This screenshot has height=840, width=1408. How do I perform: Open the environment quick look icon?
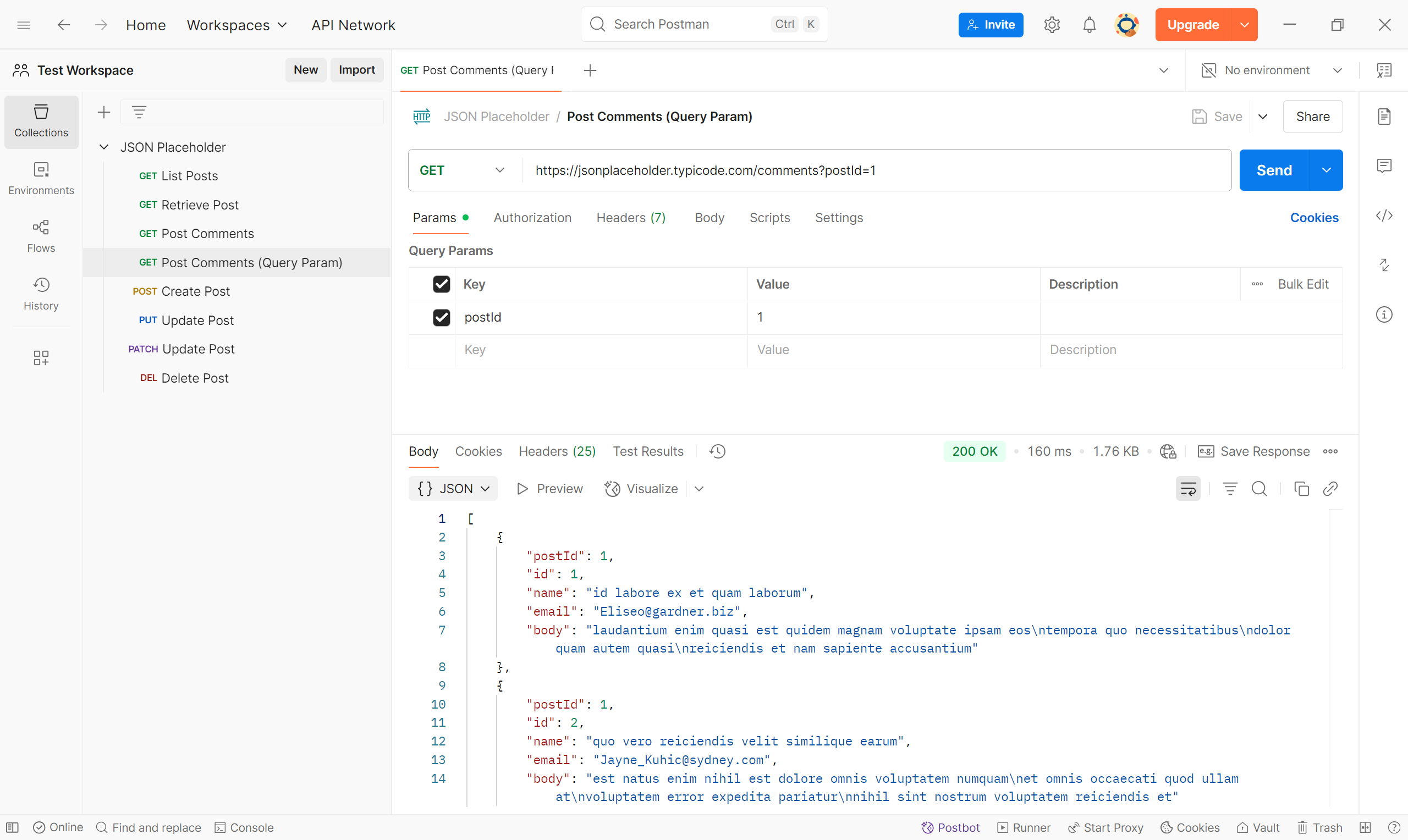point(1384,70)
